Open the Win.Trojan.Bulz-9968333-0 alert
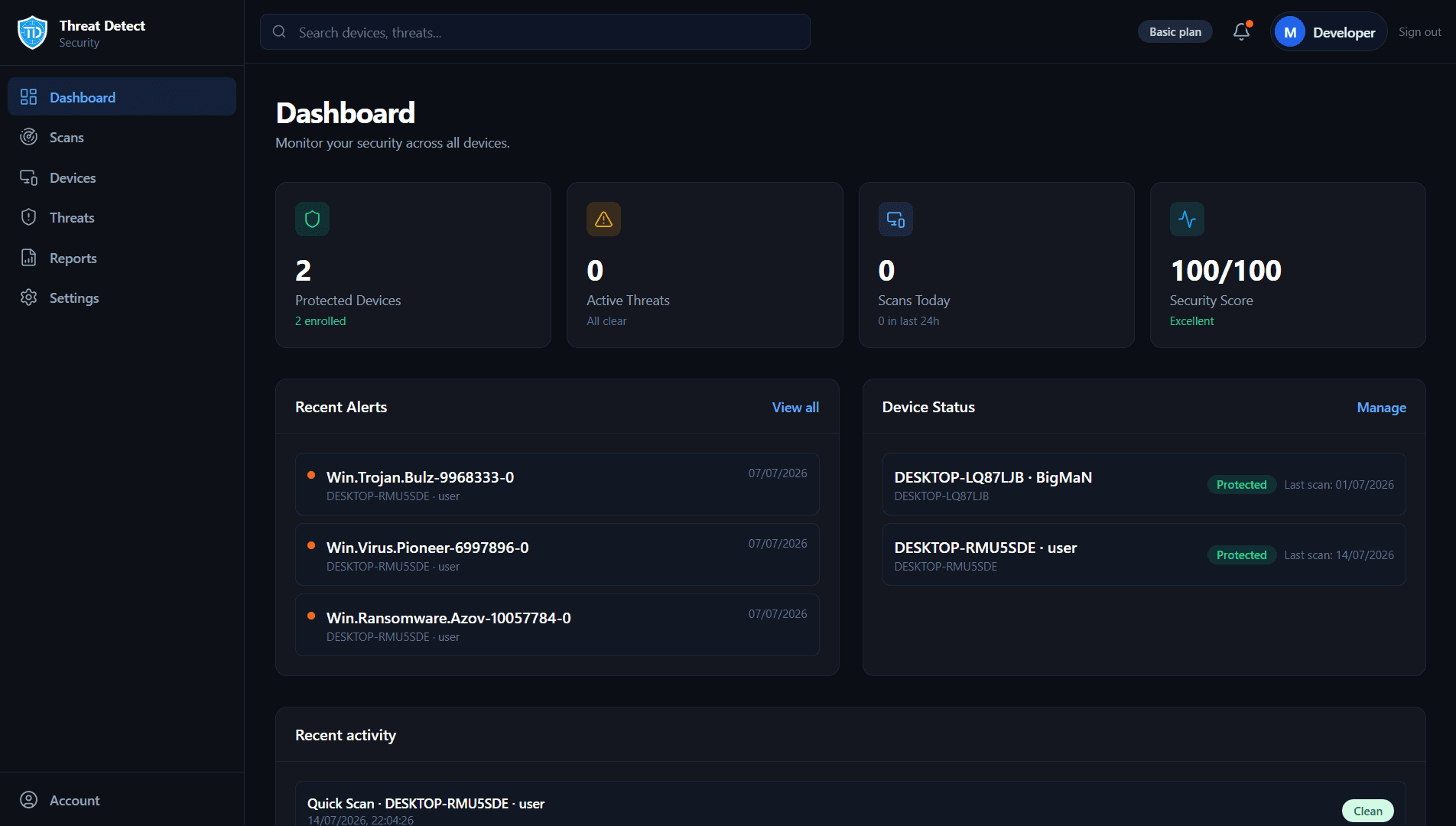The image size is (1456, 826). (557, 484)
